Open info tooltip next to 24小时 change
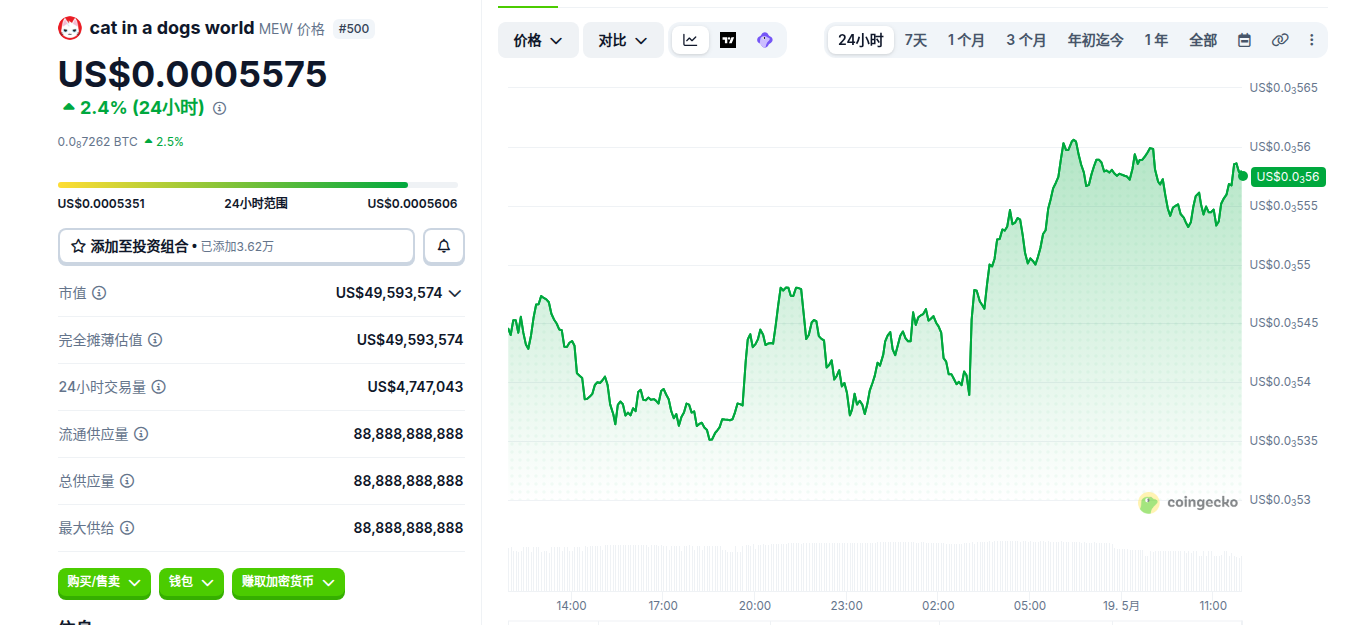1360x625 pixels. (220, 108)
